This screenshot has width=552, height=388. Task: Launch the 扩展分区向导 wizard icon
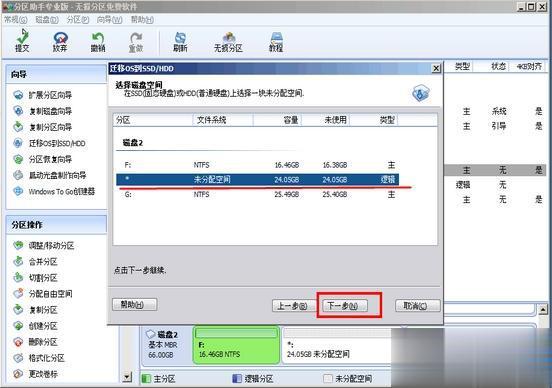point(18,95)
